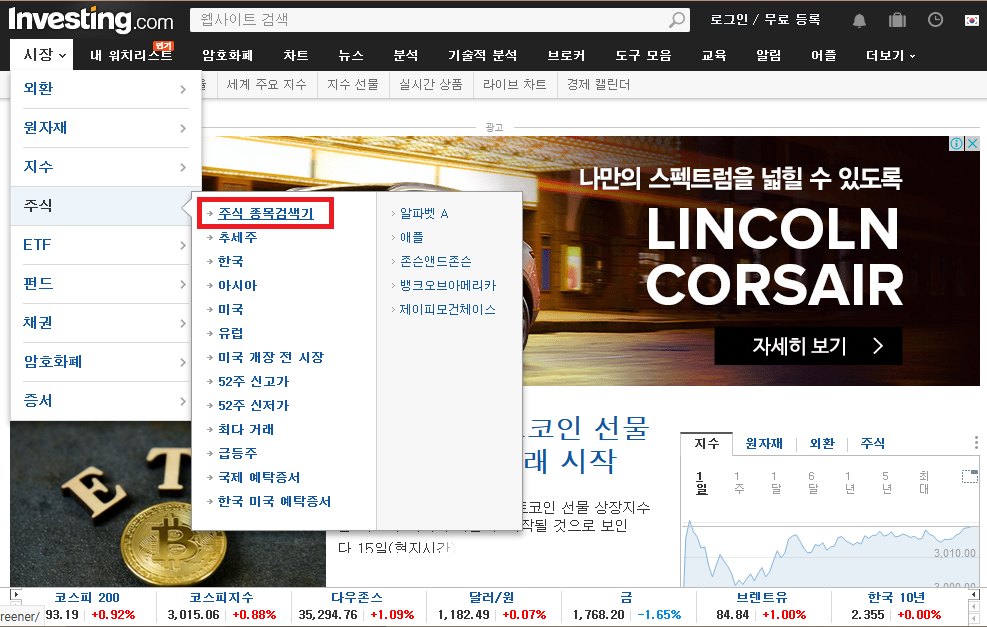Select the 1주 chart range
Viewport: 987px width, 627px height.
pos(739,482)
